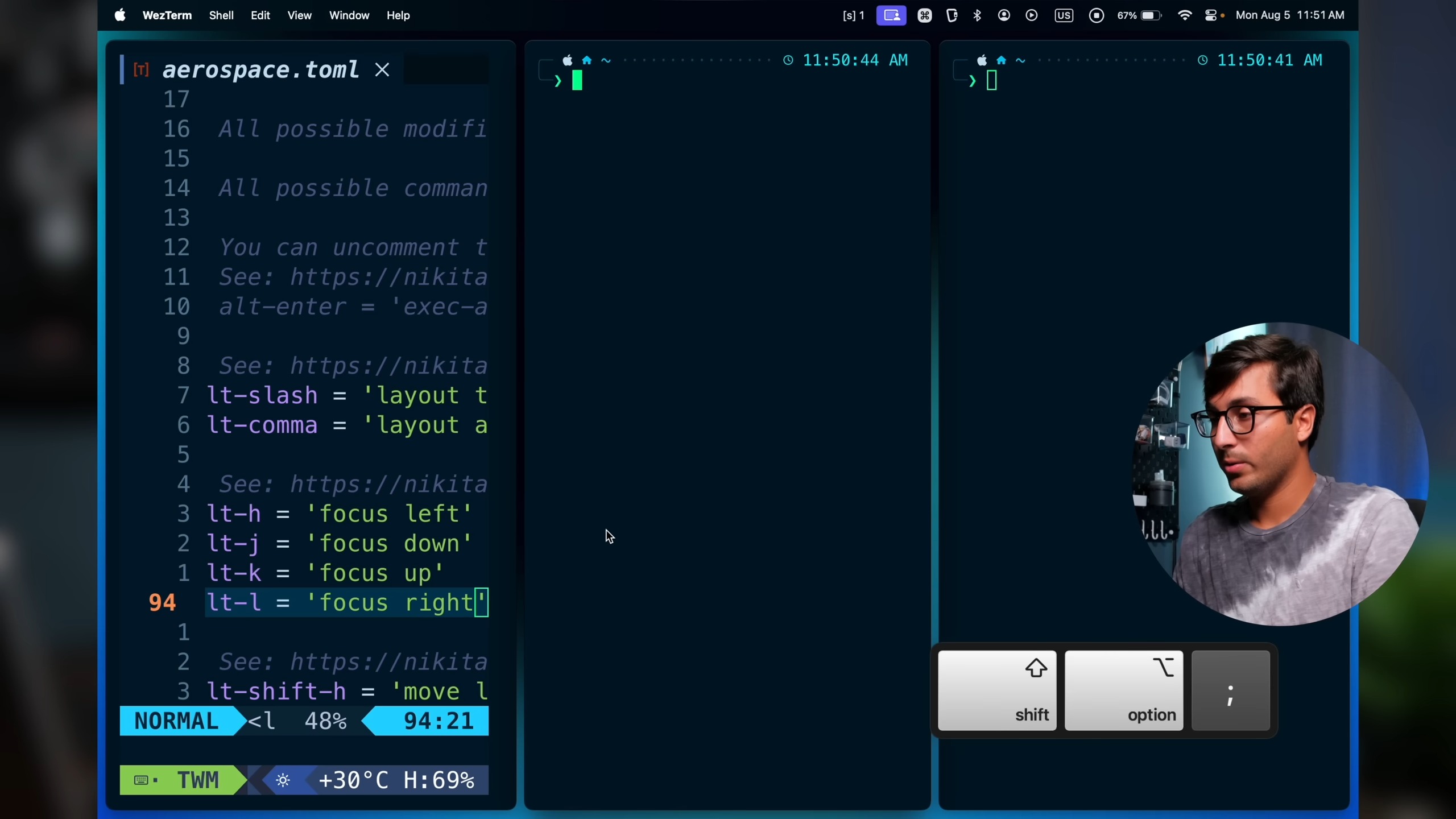Close the aerospace.toml buffer tab
The width and height of the screenshot is (1456, 819).
point(382,69)
